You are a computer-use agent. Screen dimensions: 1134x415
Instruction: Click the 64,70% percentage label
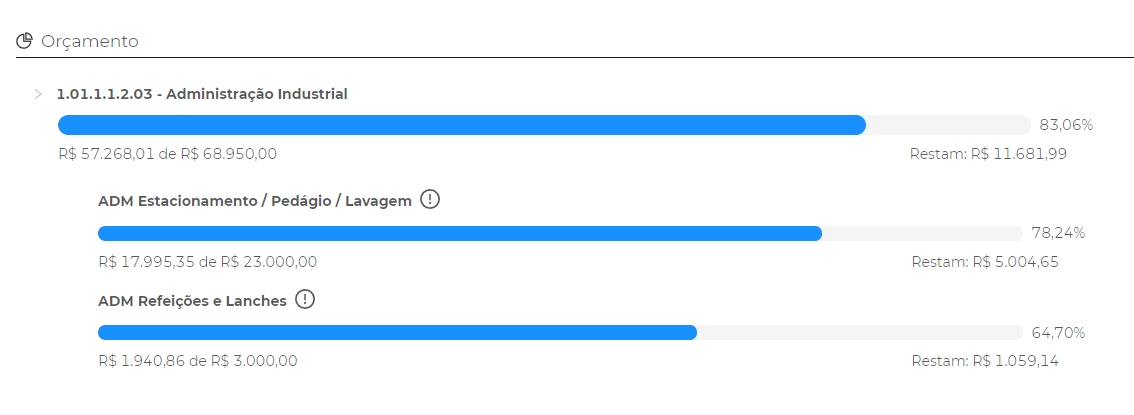click(1058, 333)
